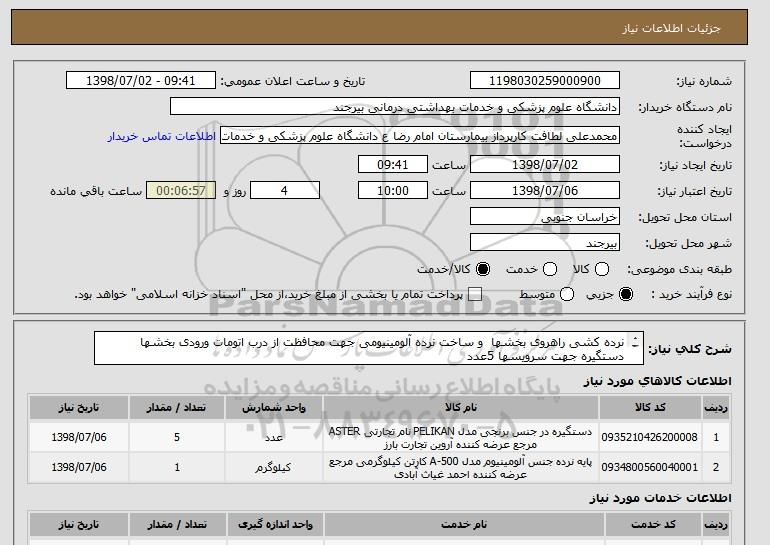The width and height of the screenshot is (770, 545).
Task: Select the خدمت radio button
Action: 550,269
